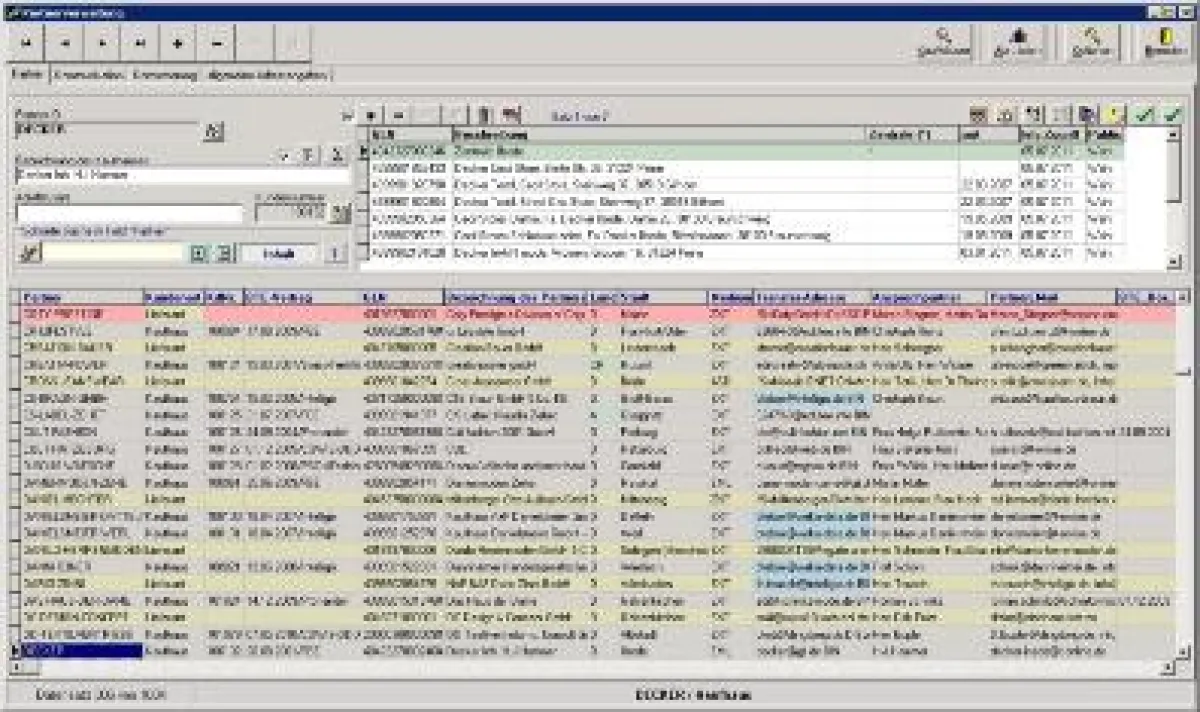Screen dimensions: 1200x712
Task: Jump to the last record arrow
Action: pyautogui.click(x=140, y=44)
